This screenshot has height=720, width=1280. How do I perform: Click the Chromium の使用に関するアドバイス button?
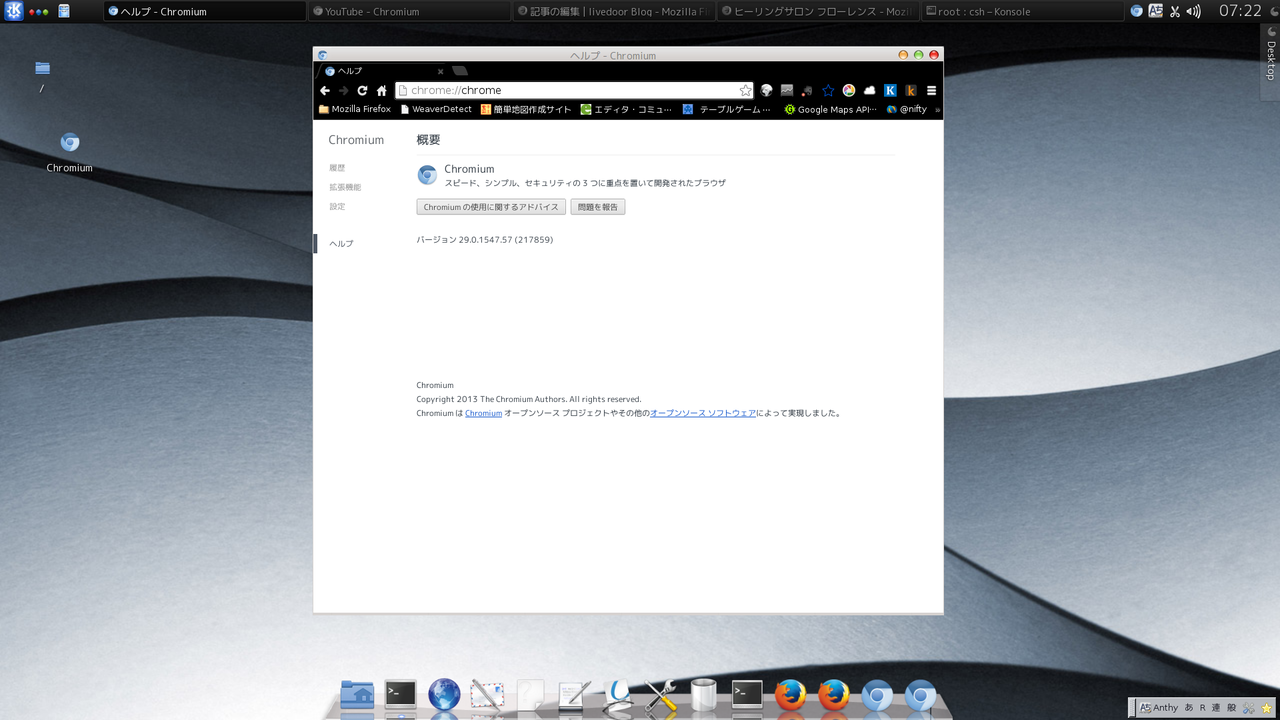point(491,207)
